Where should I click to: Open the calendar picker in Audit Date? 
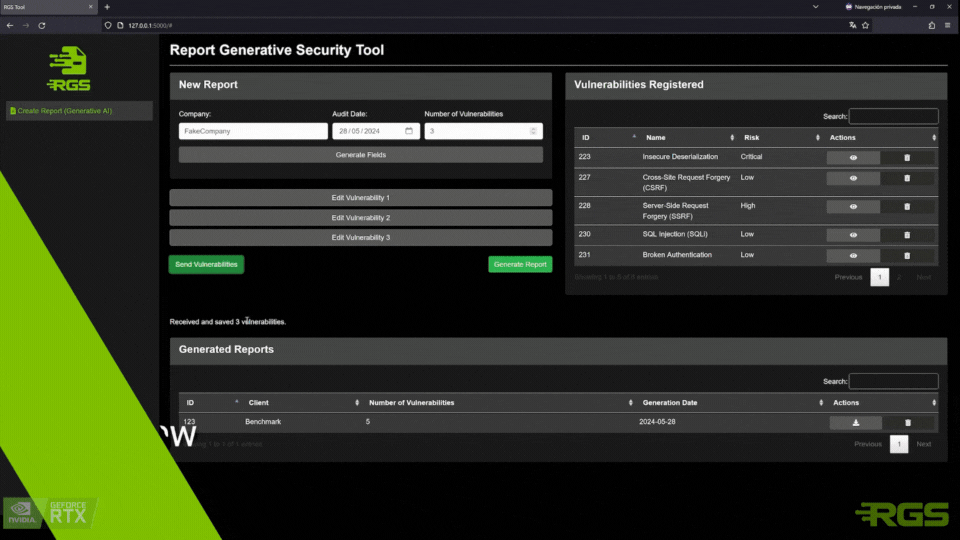tap(409, 130)
